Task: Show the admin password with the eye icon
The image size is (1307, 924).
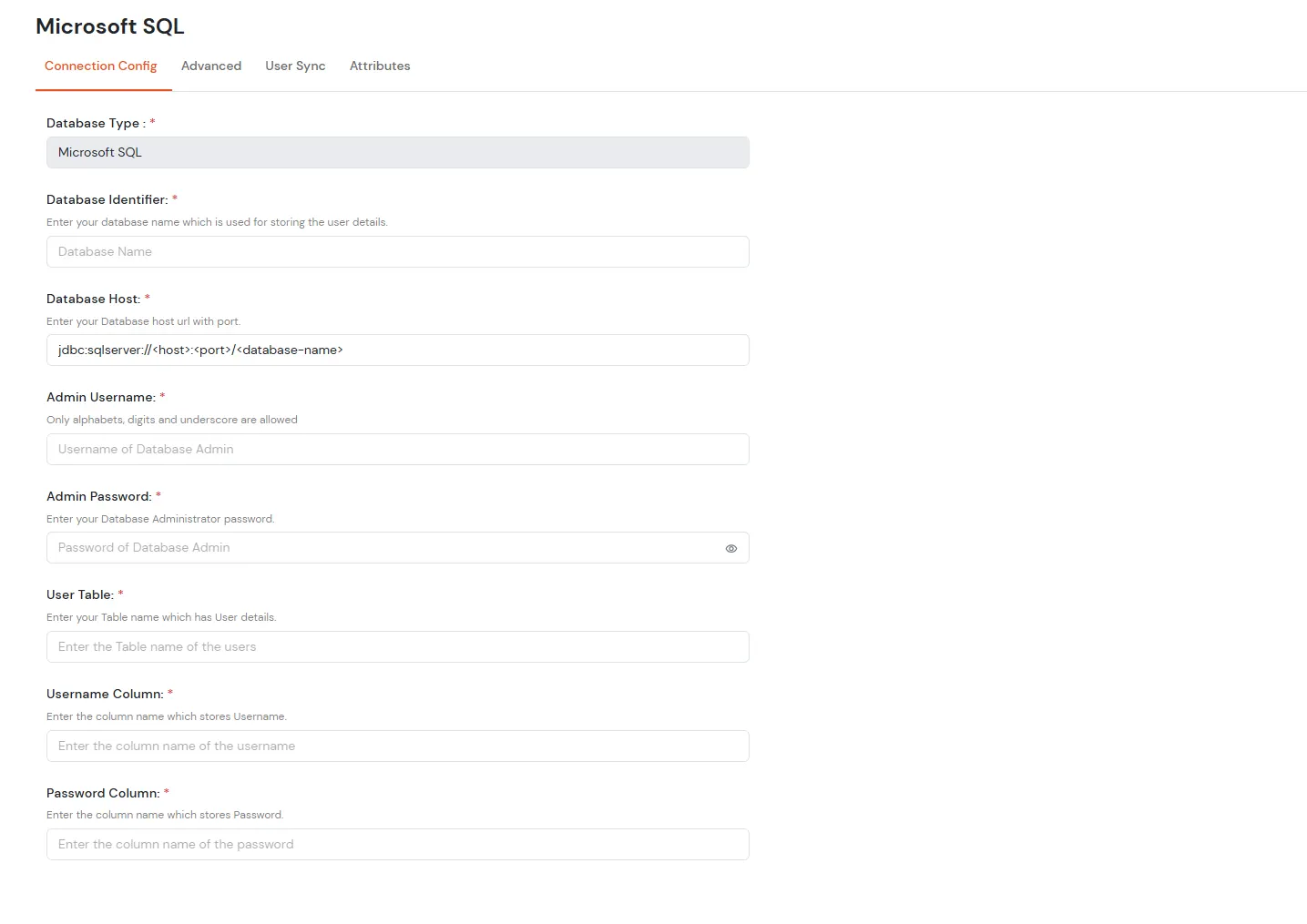Action: pos(730,549)
